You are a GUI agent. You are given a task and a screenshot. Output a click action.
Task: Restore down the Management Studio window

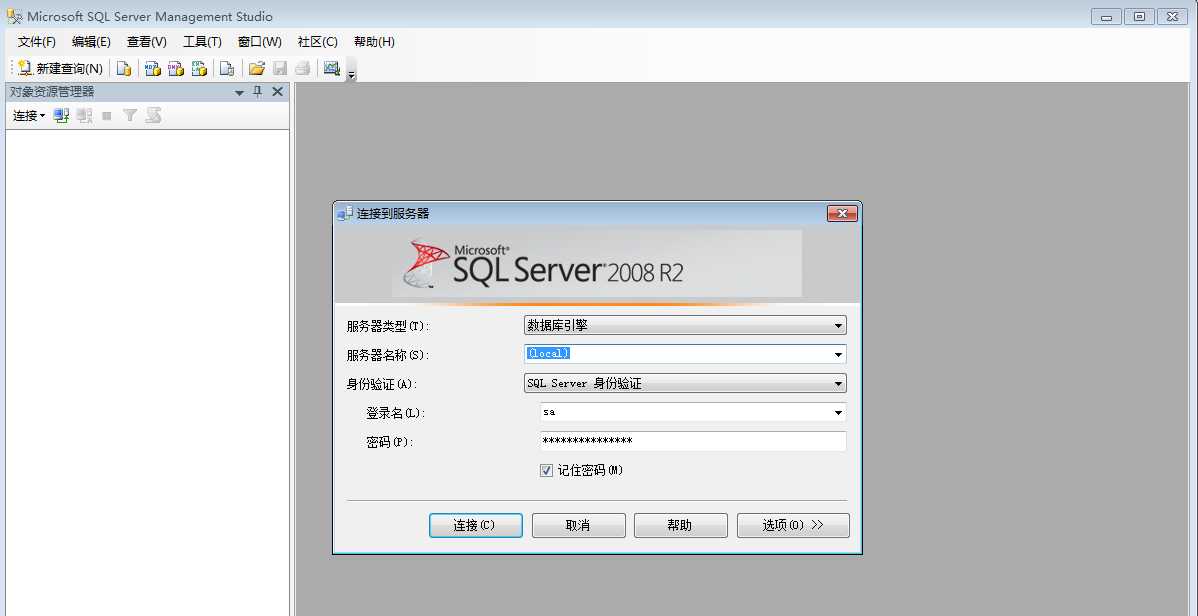click(x=1139, y=17)
